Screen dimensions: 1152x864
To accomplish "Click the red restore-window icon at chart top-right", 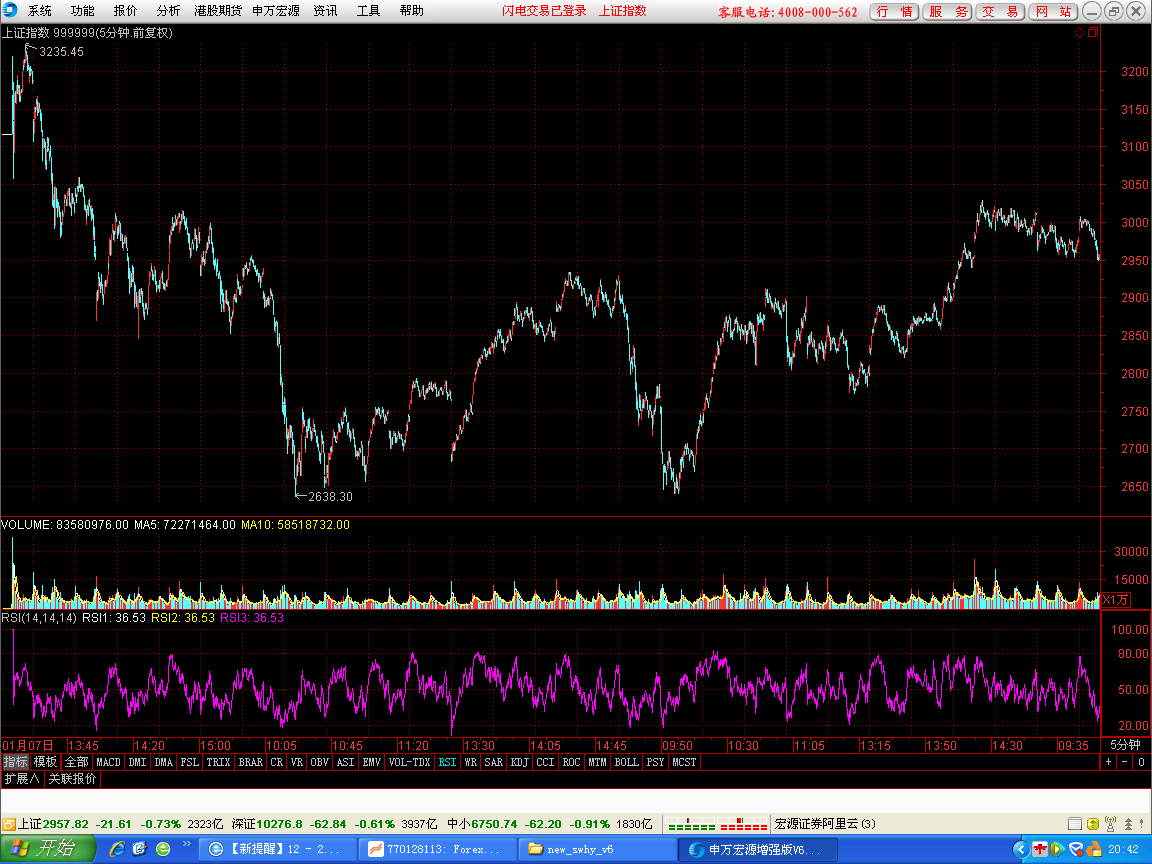I will [x=1092, y=32].
